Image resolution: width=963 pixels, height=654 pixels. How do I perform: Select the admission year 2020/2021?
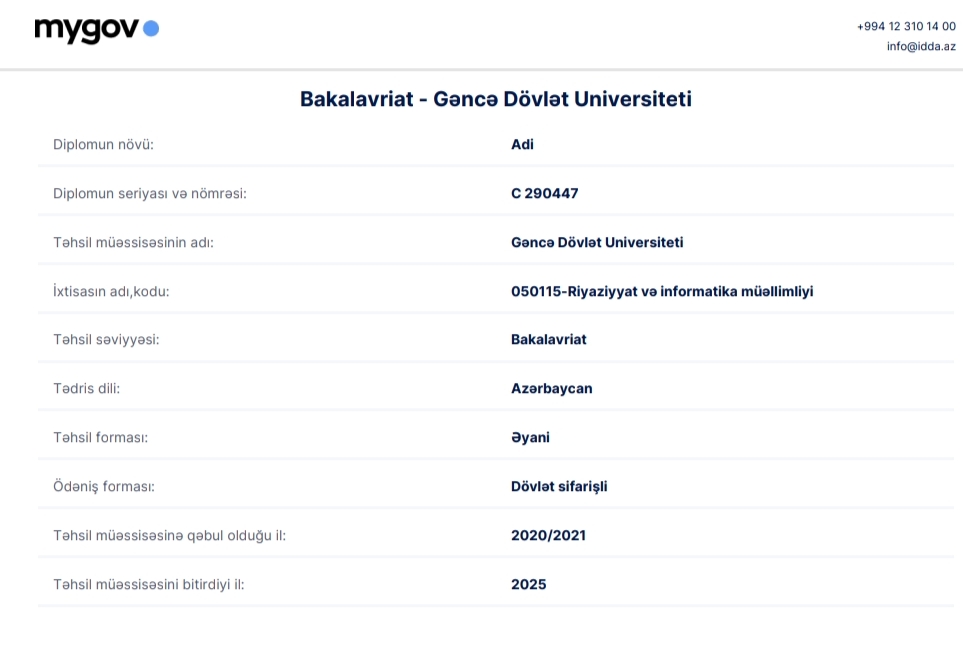(548, 535)
